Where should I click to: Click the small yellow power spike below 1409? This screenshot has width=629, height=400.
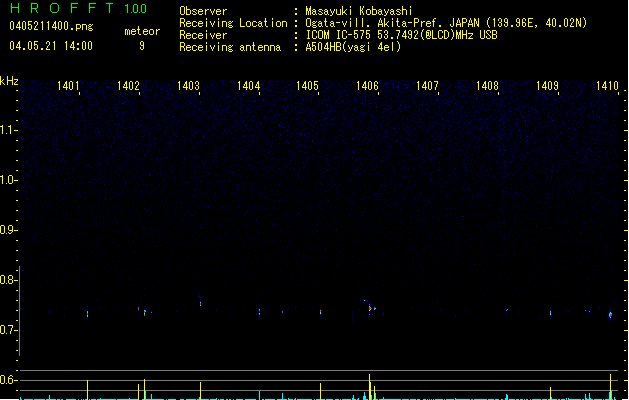[x=550, y=393]
